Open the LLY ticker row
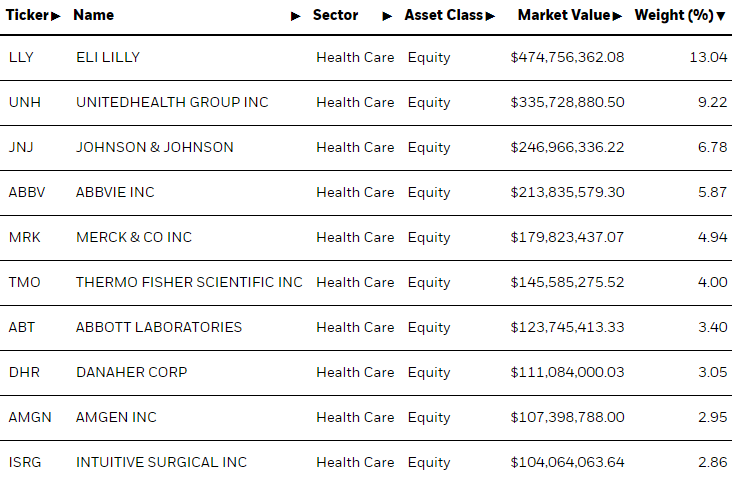The width and height of the screenshot is (732, 480). (366, 57)
